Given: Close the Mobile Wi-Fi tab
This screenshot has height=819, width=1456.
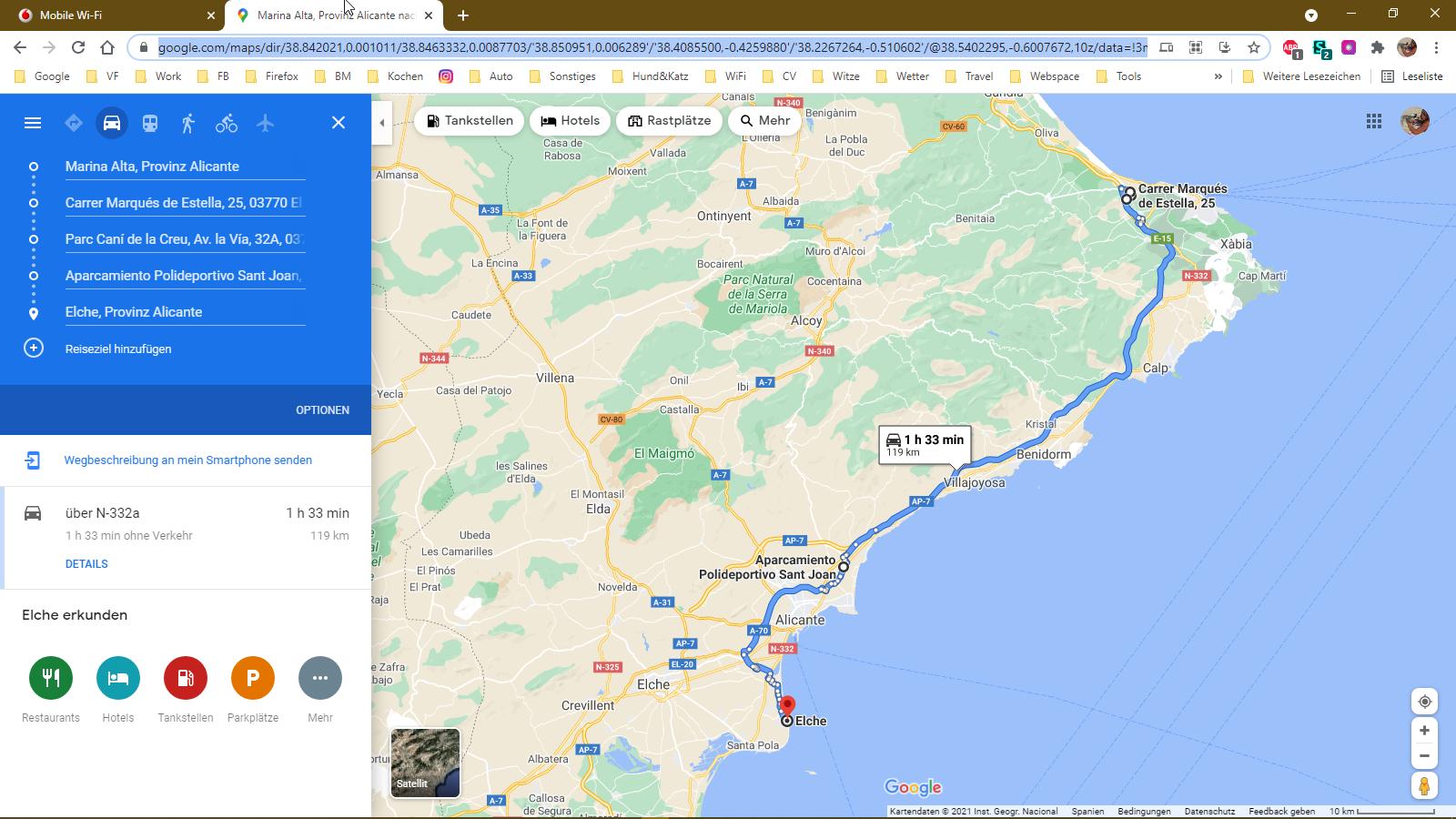Looking at the screenshot, I should click(211, 15).
